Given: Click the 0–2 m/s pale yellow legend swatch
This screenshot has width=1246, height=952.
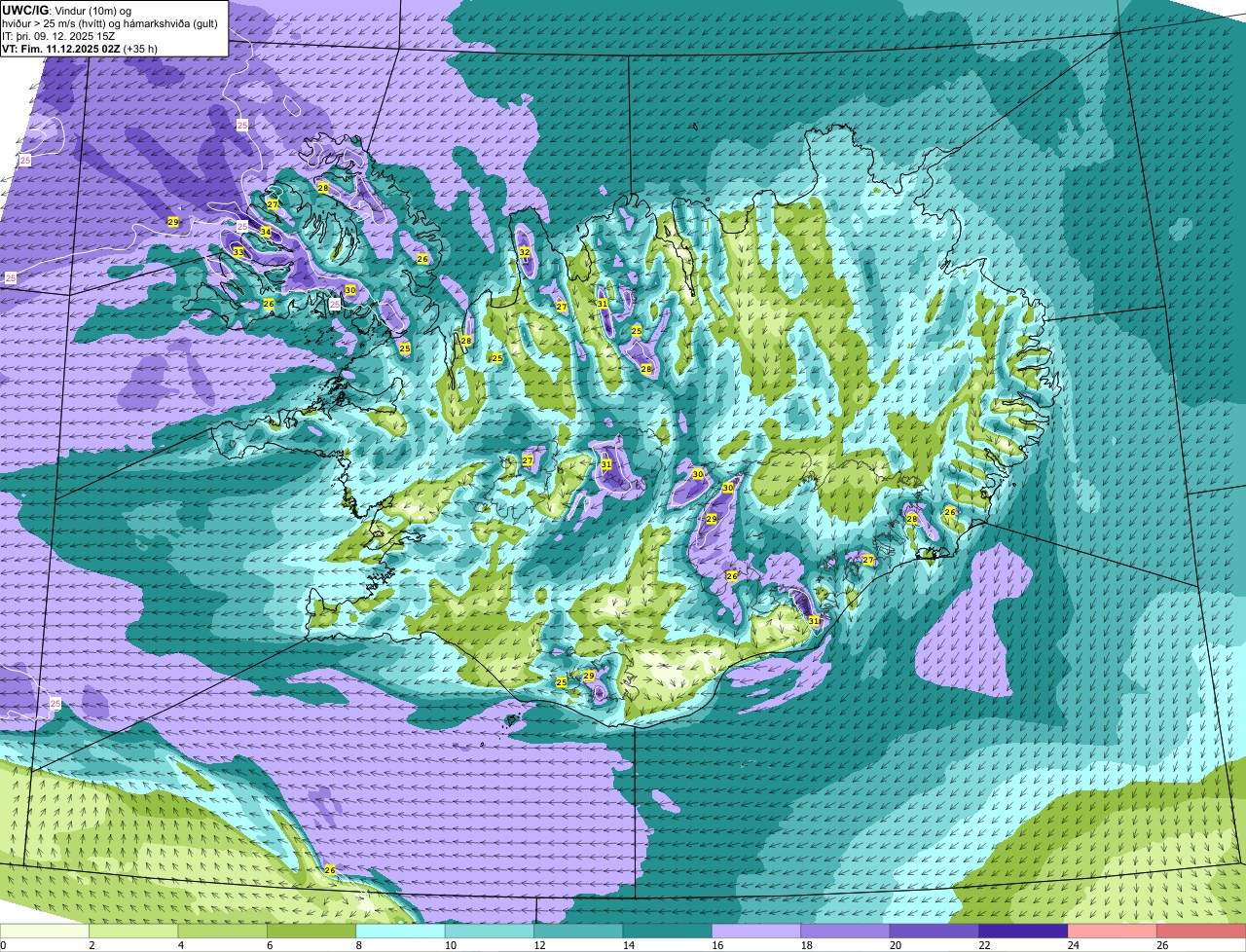Looking at the screenshot, I should 45,932.
